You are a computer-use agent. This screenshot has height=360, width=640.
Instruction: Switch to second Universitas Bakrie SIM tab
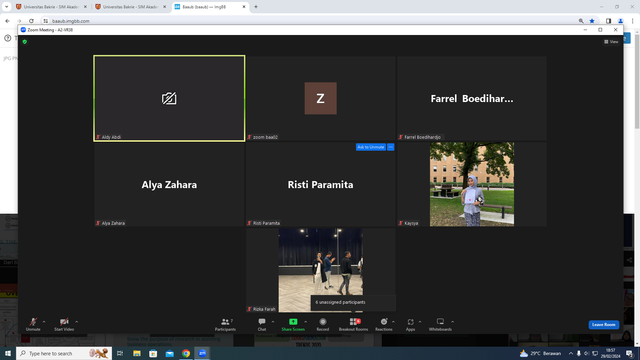click(x=131, y=7)
